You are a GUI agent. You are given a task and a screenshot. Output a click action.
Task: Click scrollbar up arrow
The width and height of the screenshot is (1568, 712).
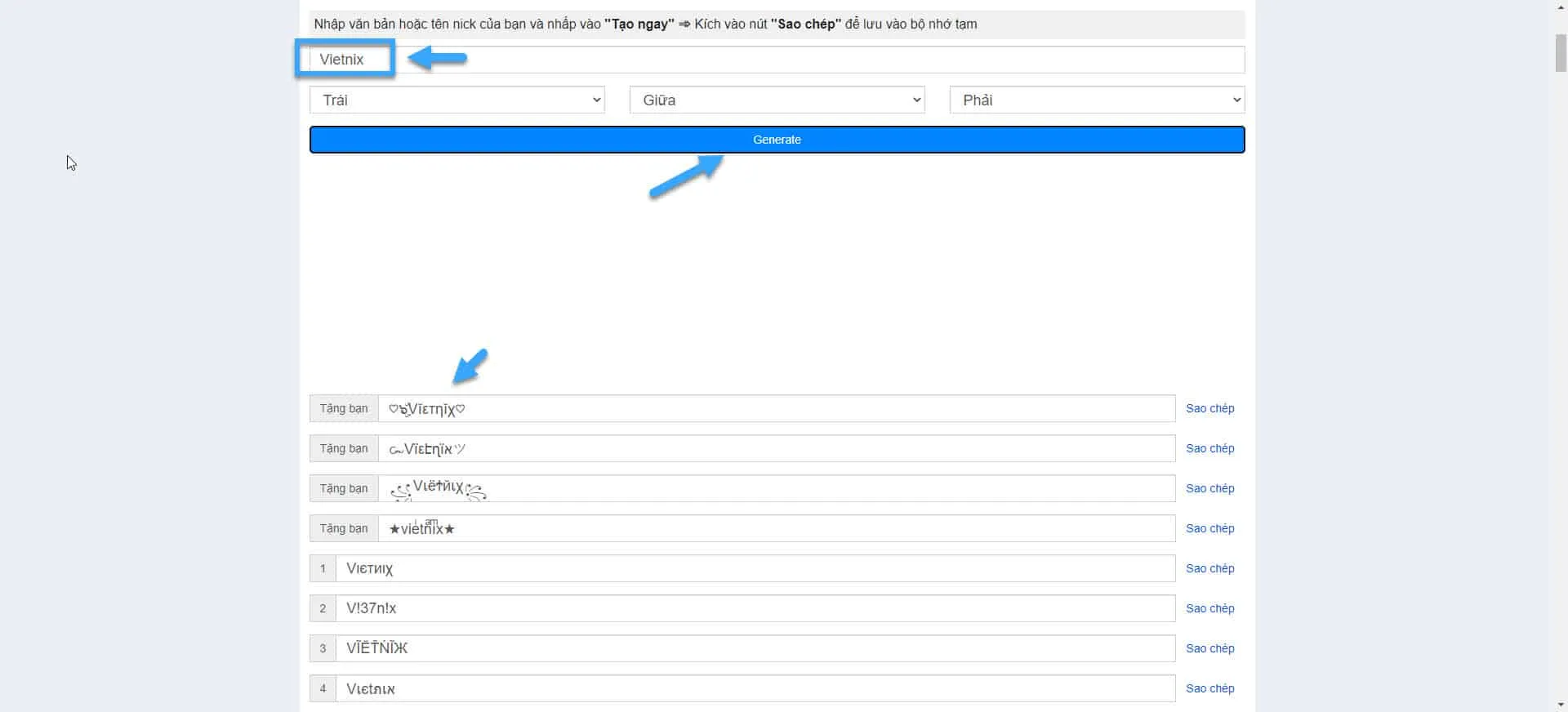pos(1561,7)
